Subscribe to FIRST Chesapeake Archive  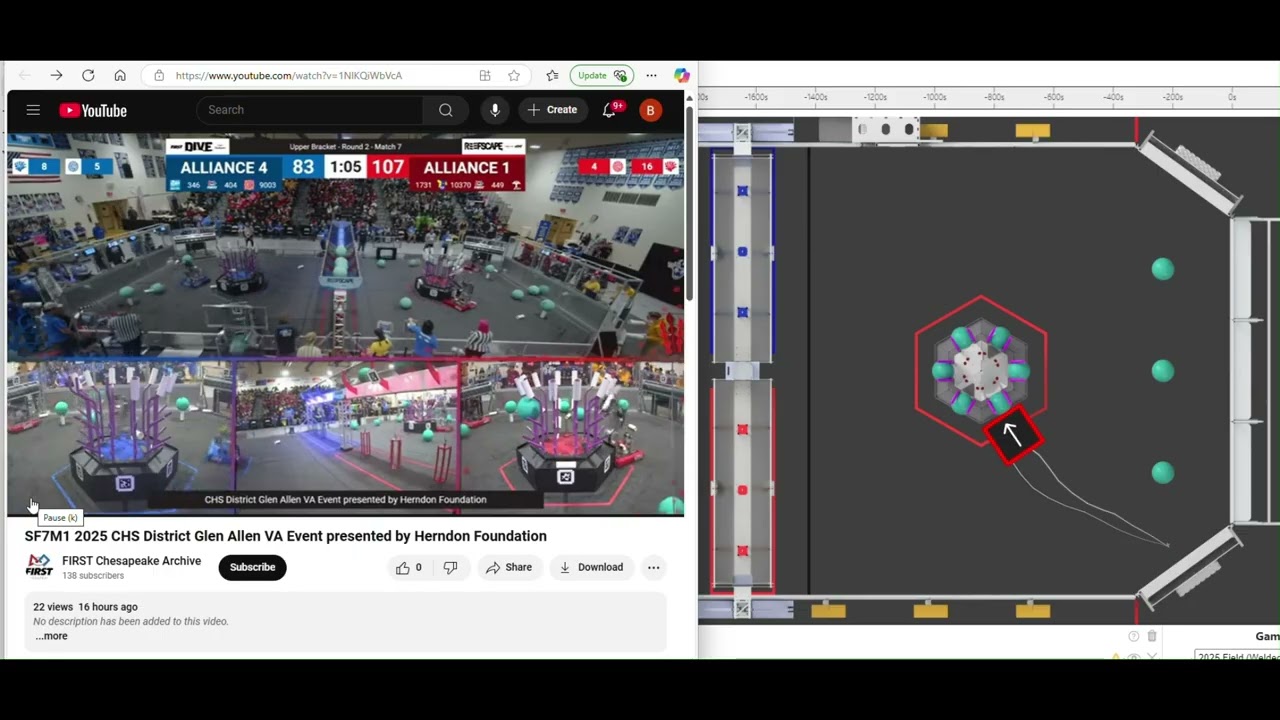(252, 567)
